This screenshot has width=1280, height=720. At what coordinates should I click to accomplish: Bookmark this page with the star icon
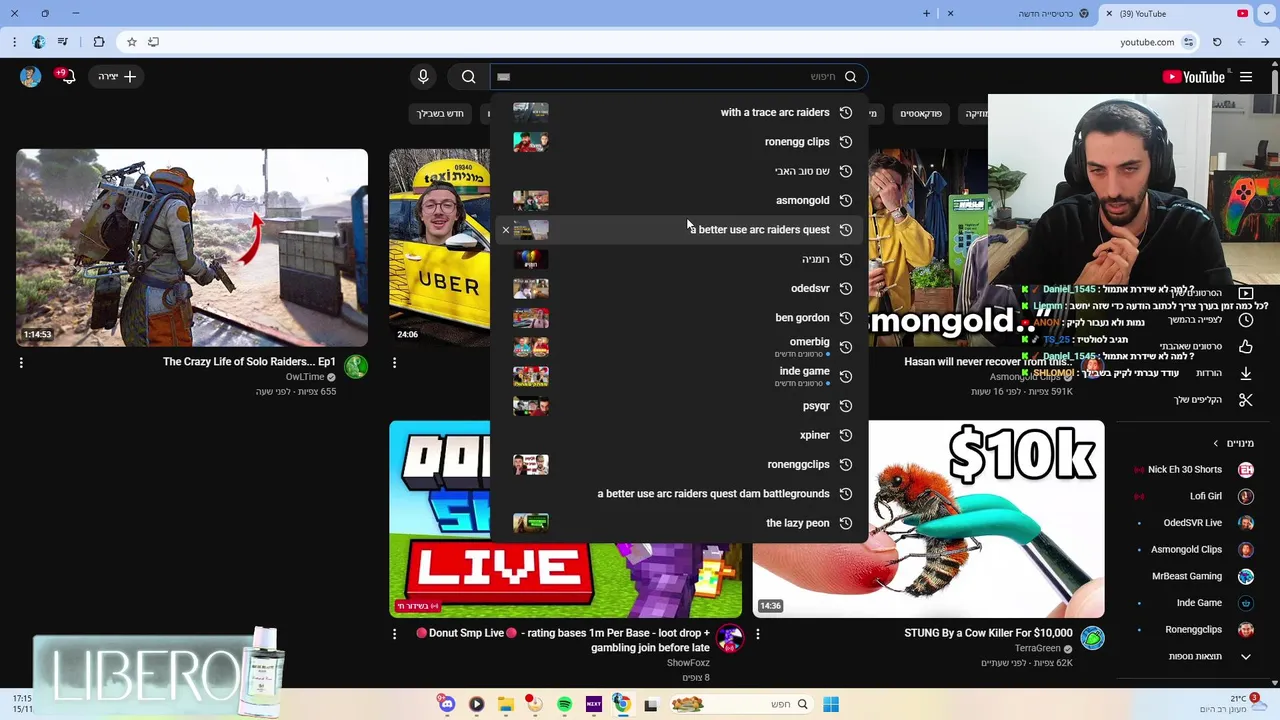click(x=131, y=42)
